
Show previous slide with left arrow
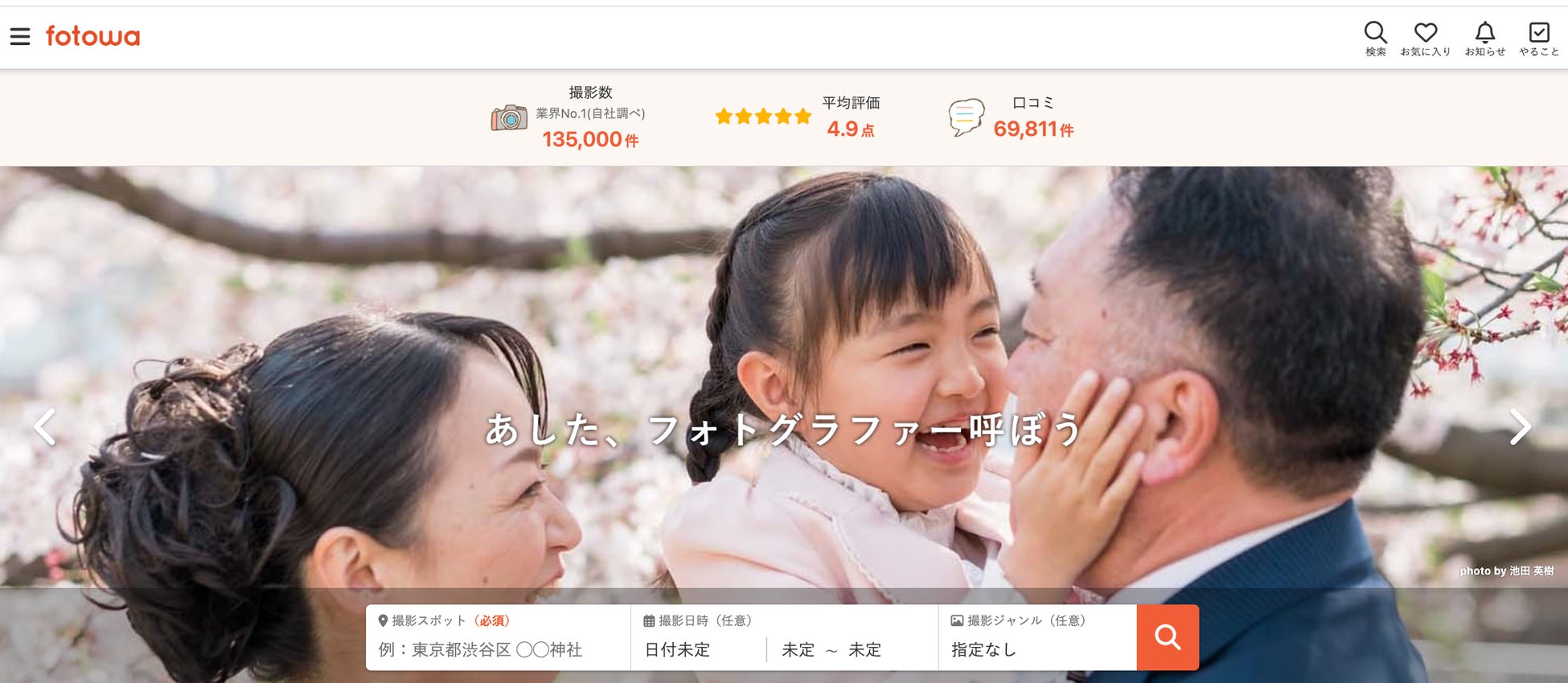[45, 427]
